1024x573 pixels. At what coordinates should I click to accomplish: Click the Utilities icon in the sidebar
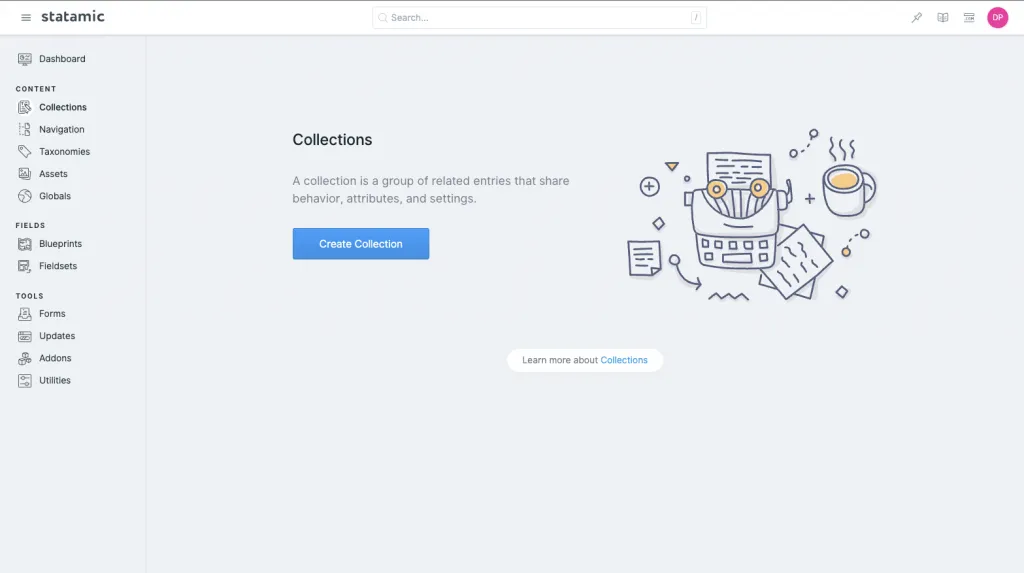(x=25, y=380)
